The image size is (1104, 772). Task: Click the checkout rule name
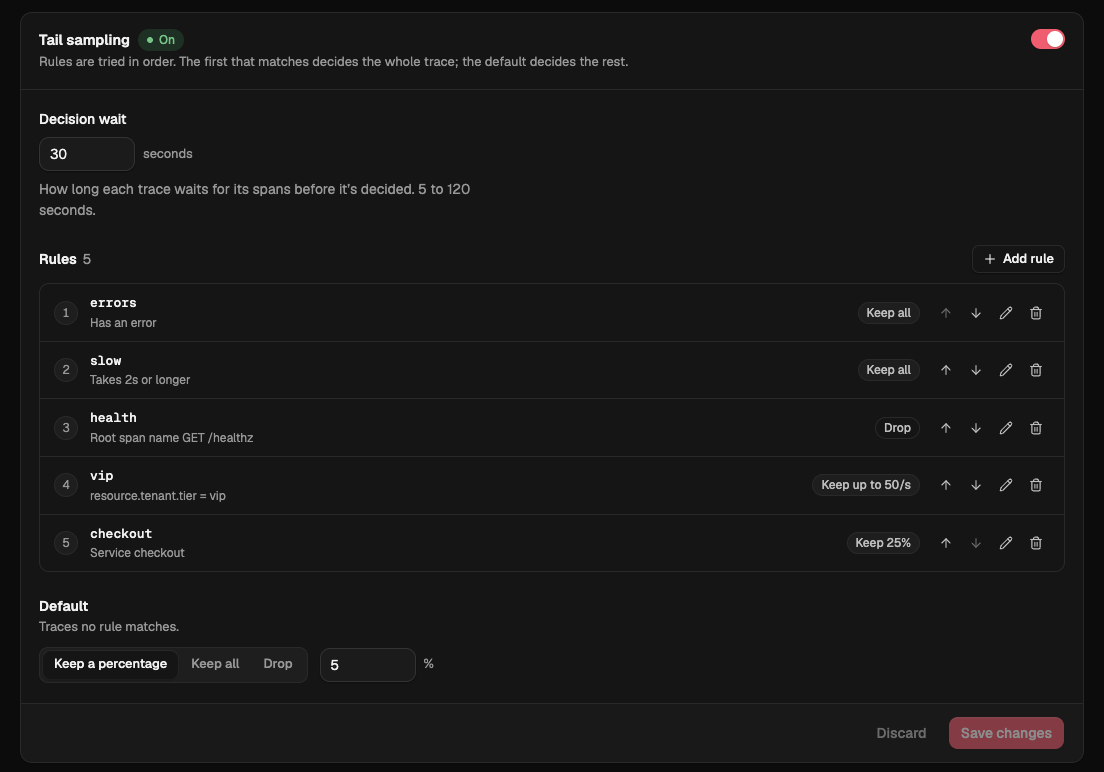click(121, 533)
